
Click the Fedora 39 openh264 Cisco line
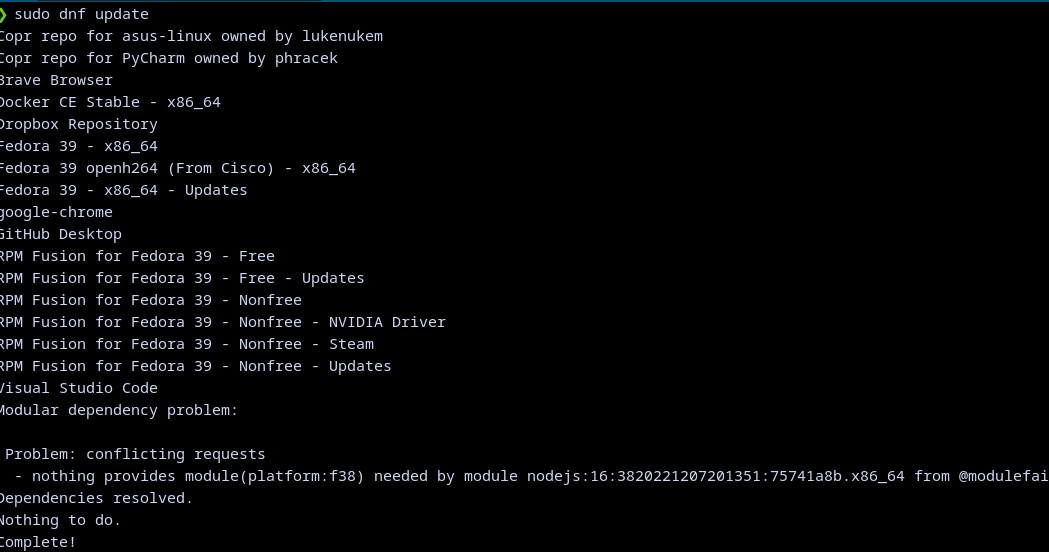(177, 168)
